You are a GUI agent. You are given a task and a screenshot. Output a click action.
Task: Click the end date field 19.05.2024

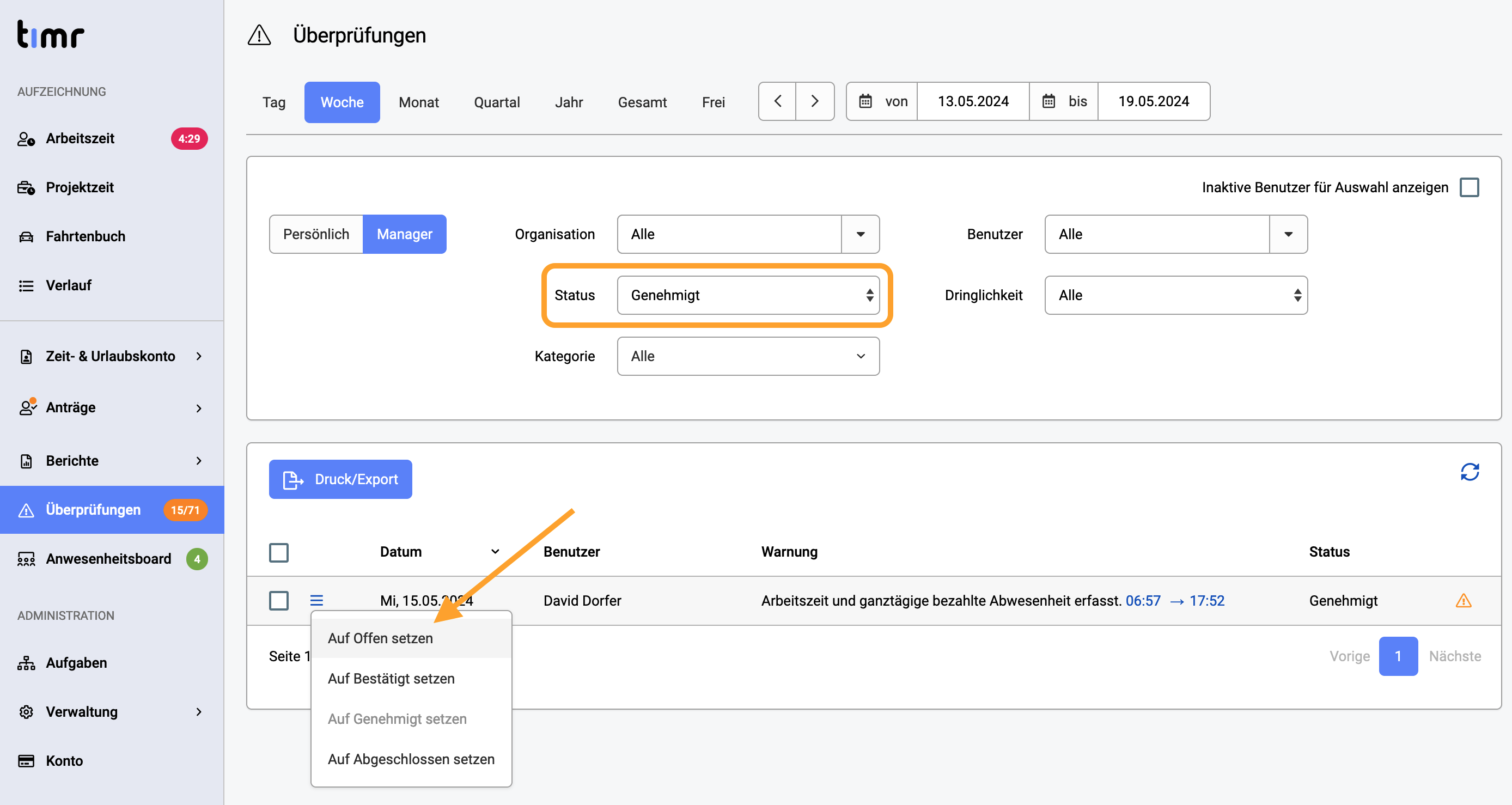click(1154, 101)
